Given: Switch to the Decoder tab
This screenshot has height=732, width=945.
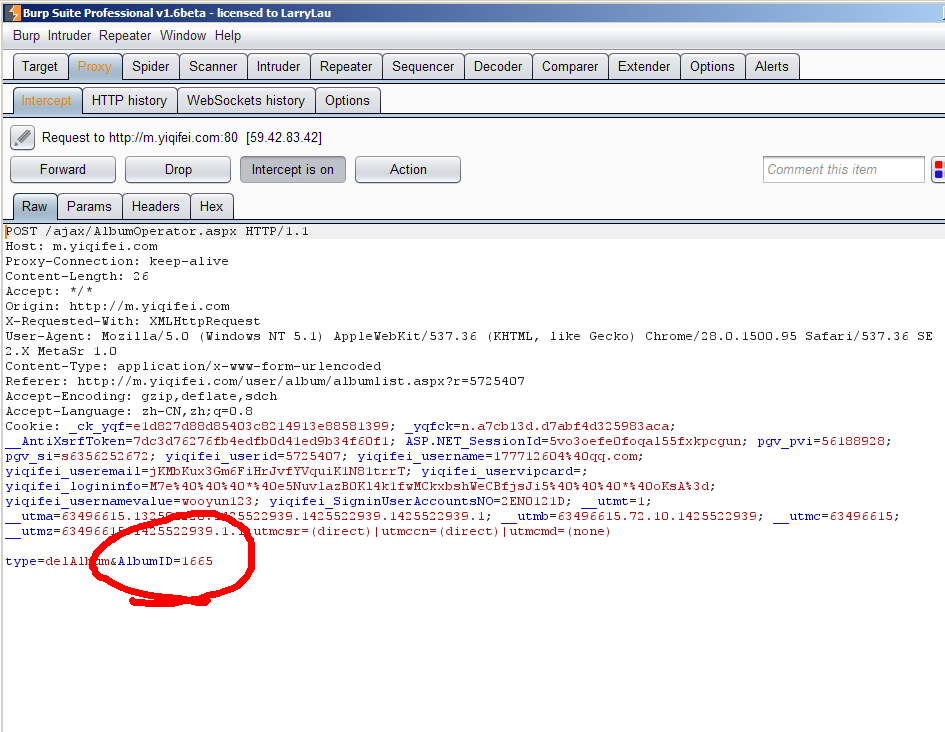Looking at the screenshot, I should [498, 66].
